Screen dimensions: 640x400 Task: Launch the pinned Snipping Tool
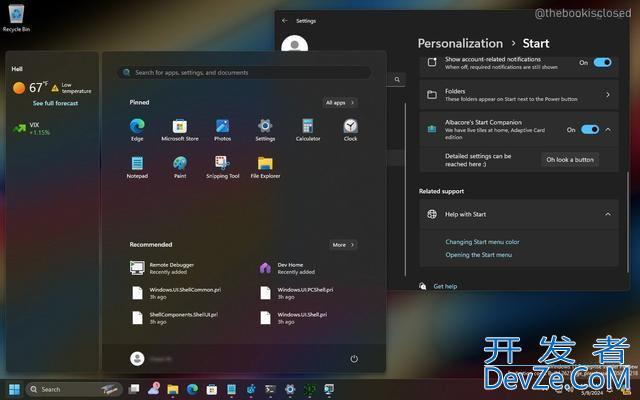[x=222, y=167]
